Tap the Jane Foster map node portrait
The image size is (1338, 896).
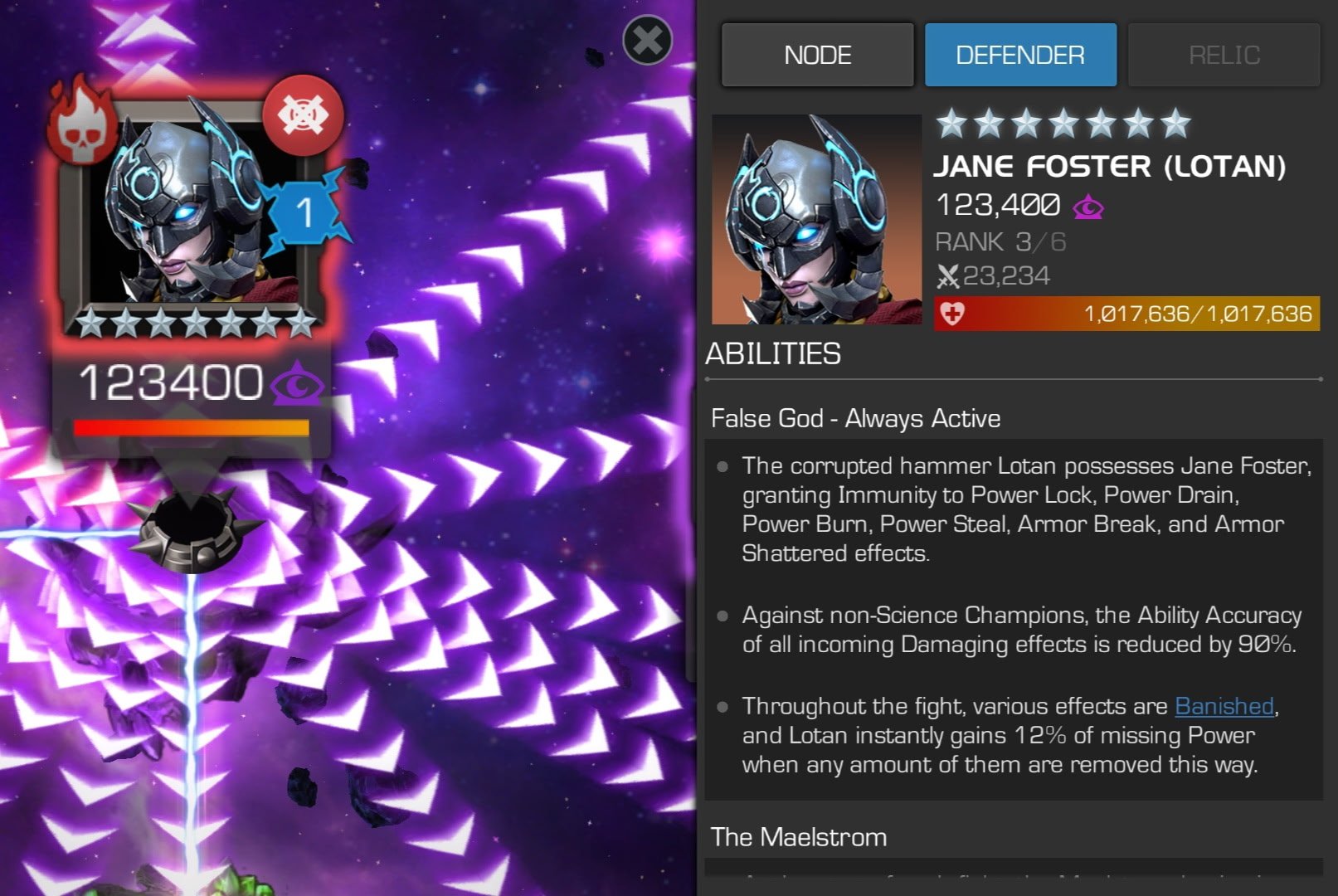coord(193,212)
